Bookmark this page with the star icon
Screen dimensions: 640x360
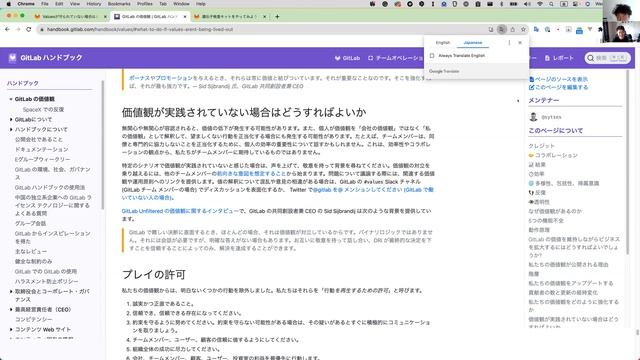point(523,29)
